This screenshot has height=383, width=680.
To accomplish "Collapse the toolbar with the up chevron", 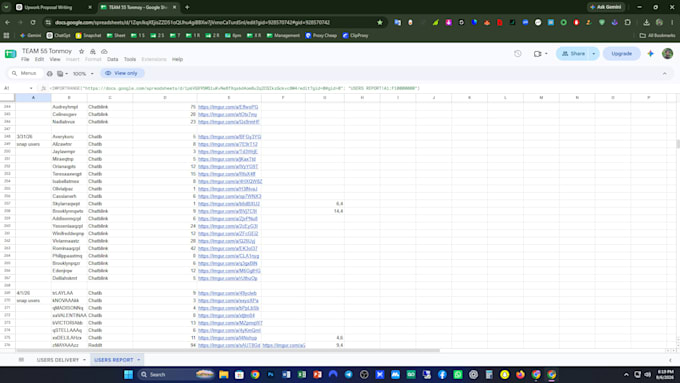I will [664, 74].
